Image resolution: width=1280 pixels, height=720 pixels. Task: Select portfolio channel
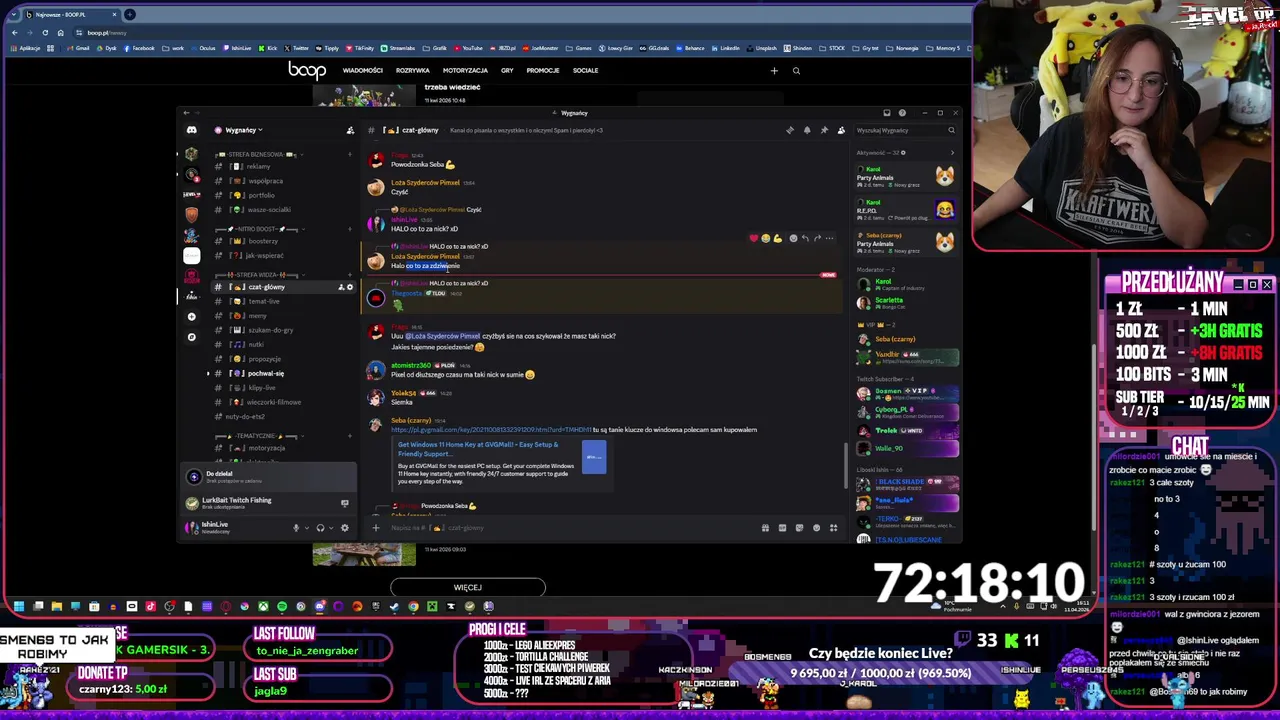(261, 196)
